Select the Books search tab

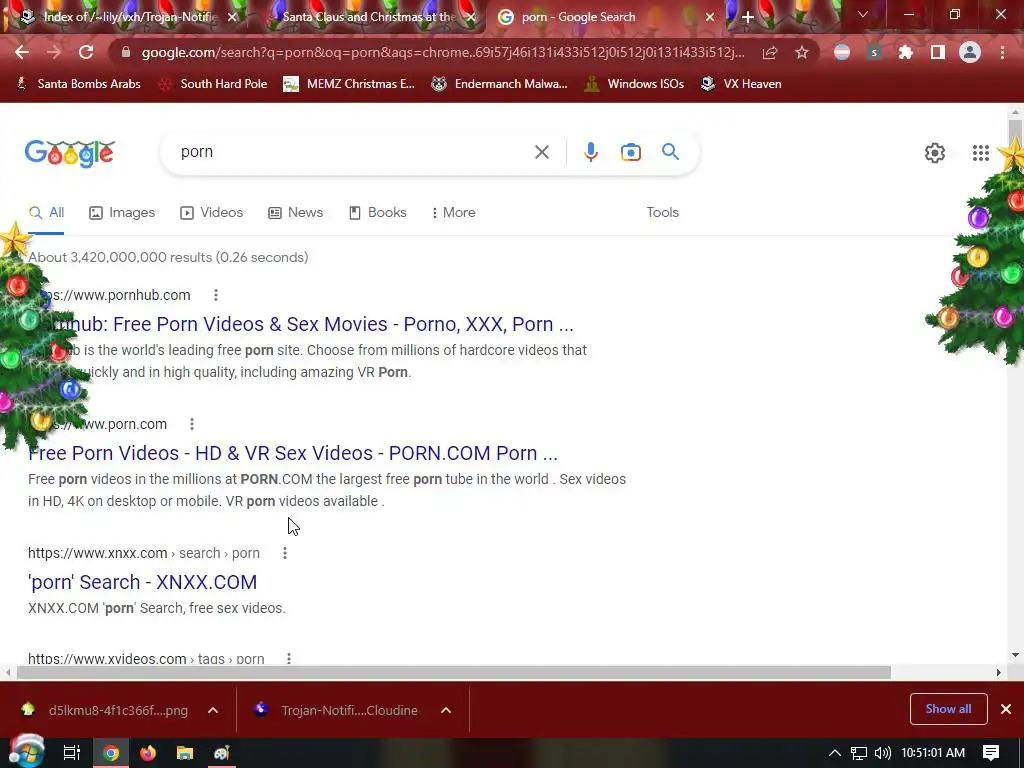377,212
